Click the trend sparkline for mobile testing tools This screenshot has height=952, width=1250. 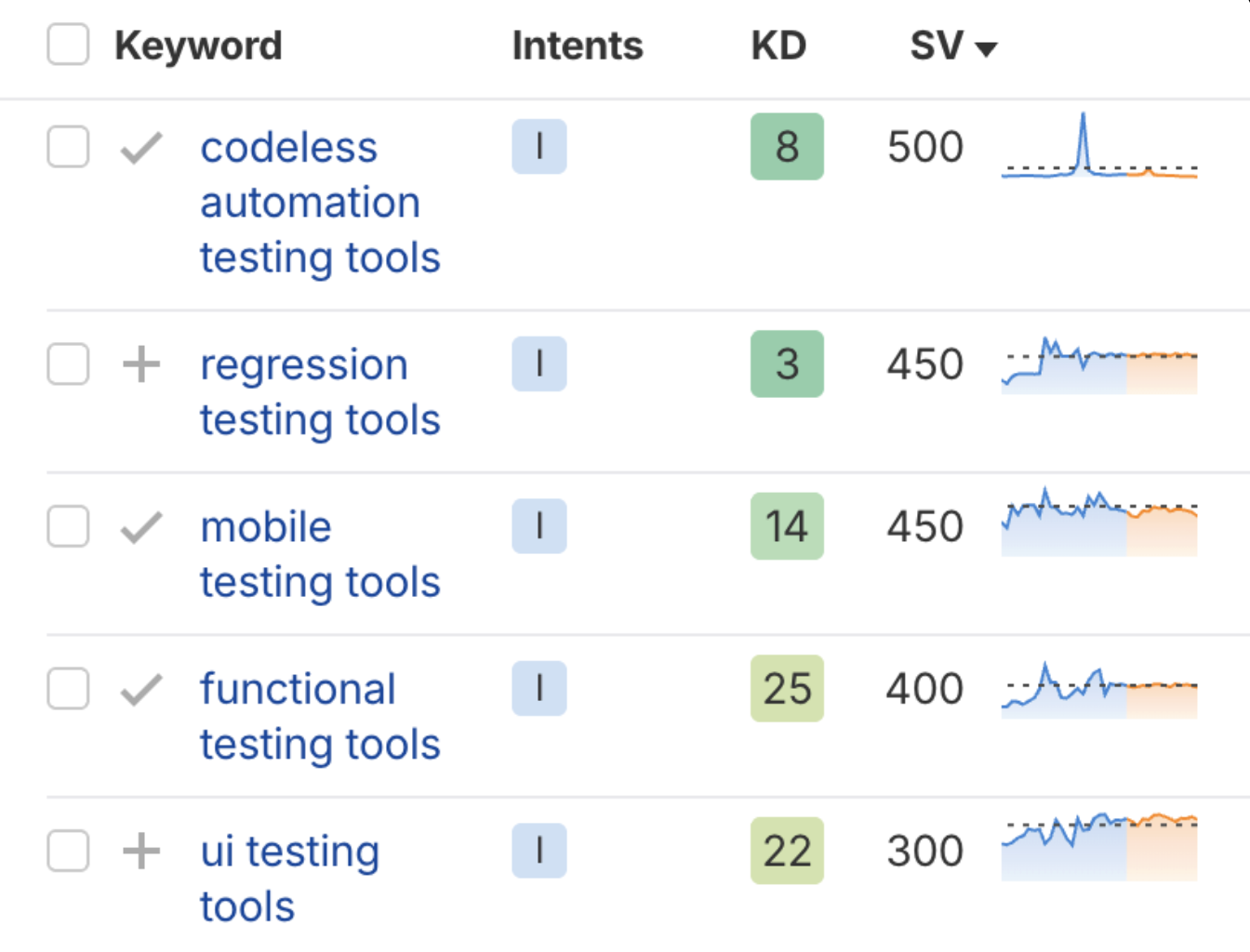(x=1097, y=521)
